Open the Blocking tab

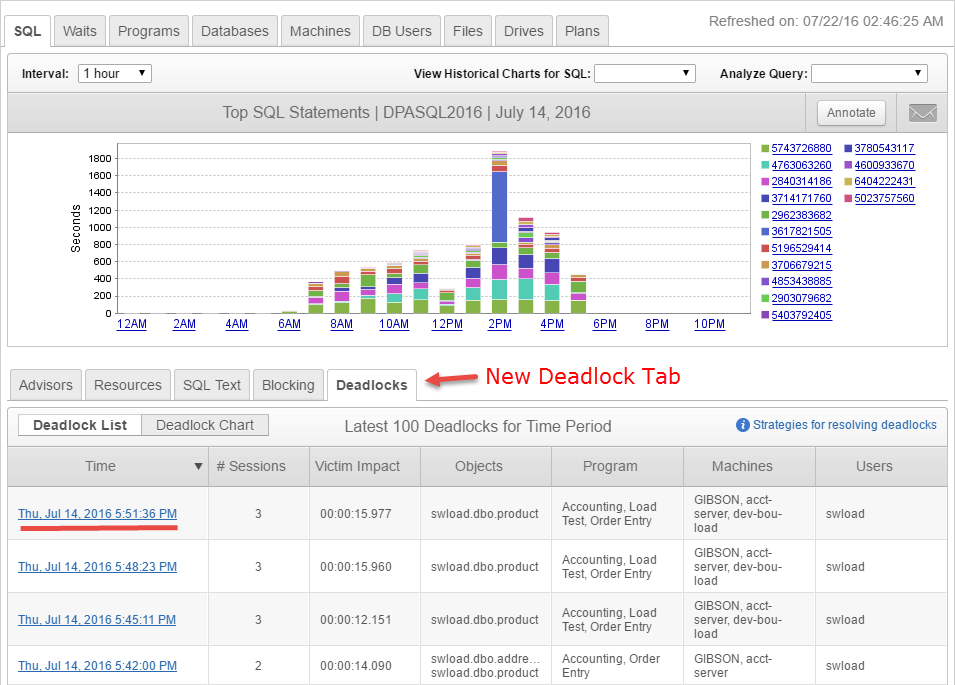288,385
